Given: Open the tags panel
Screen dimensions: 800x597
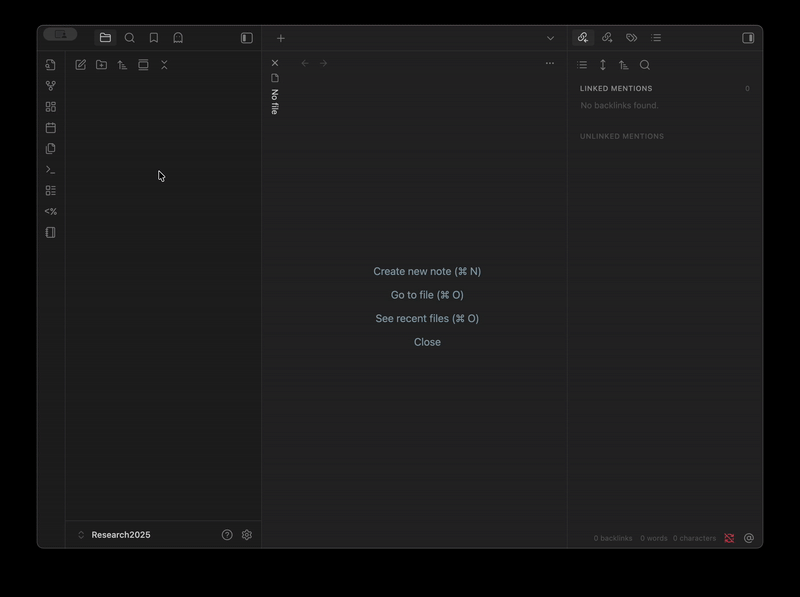Looking at the screenshot, I should (631, 38).
